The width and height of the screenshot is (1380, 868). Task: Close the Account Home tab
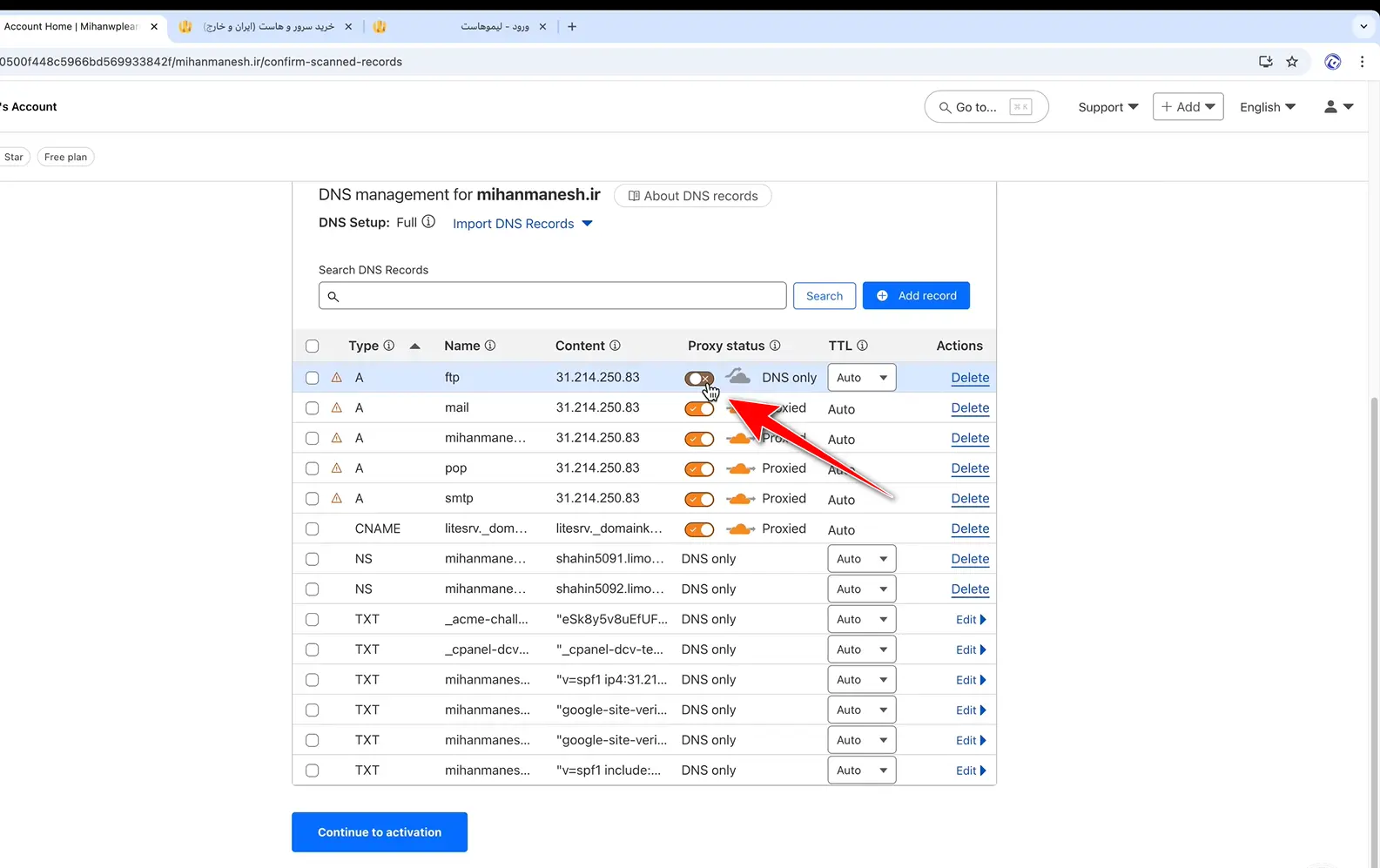(154, 26)
